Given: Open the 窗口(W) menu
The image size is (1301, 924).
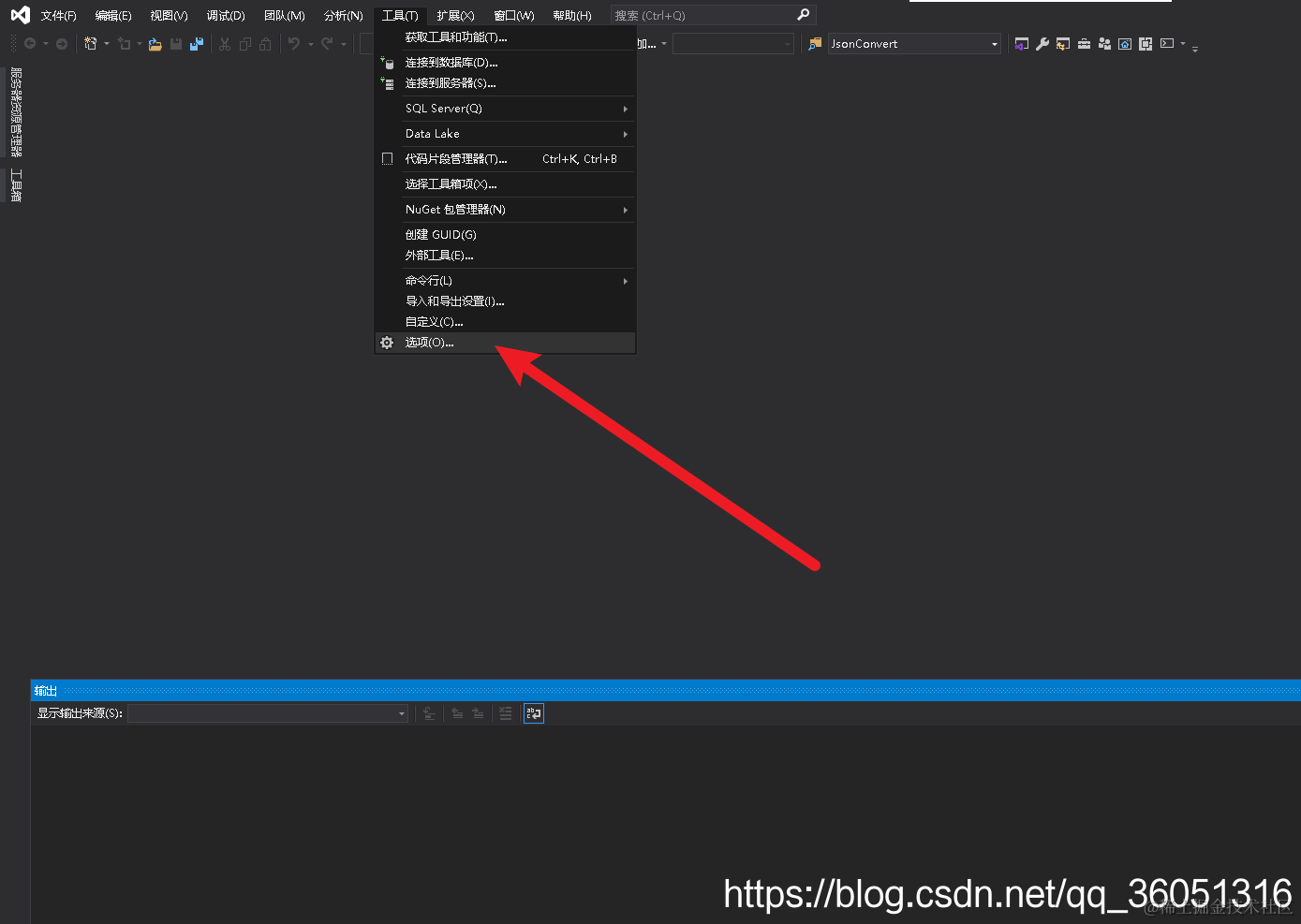Looking at the screenshot, I should (x=514, y=16).
